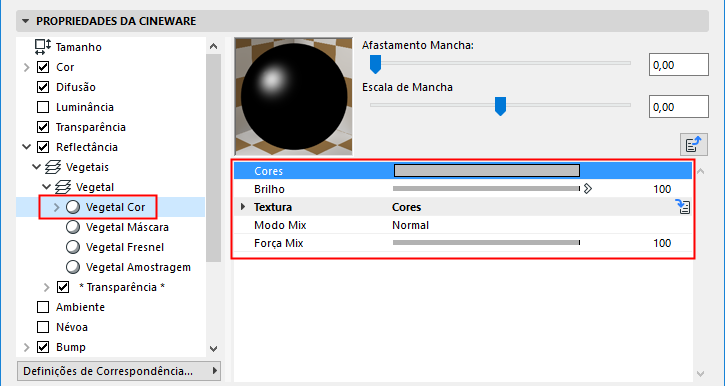Toggle the Cor checkbox

tap(43, 67)
